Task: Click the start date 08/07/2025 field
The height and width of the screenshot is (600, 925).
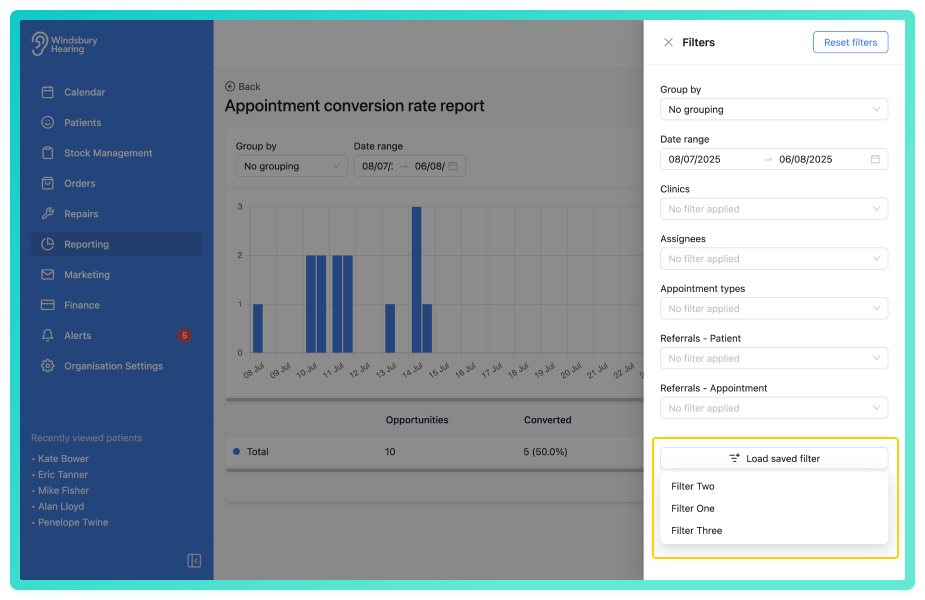Action: point(708,159)
